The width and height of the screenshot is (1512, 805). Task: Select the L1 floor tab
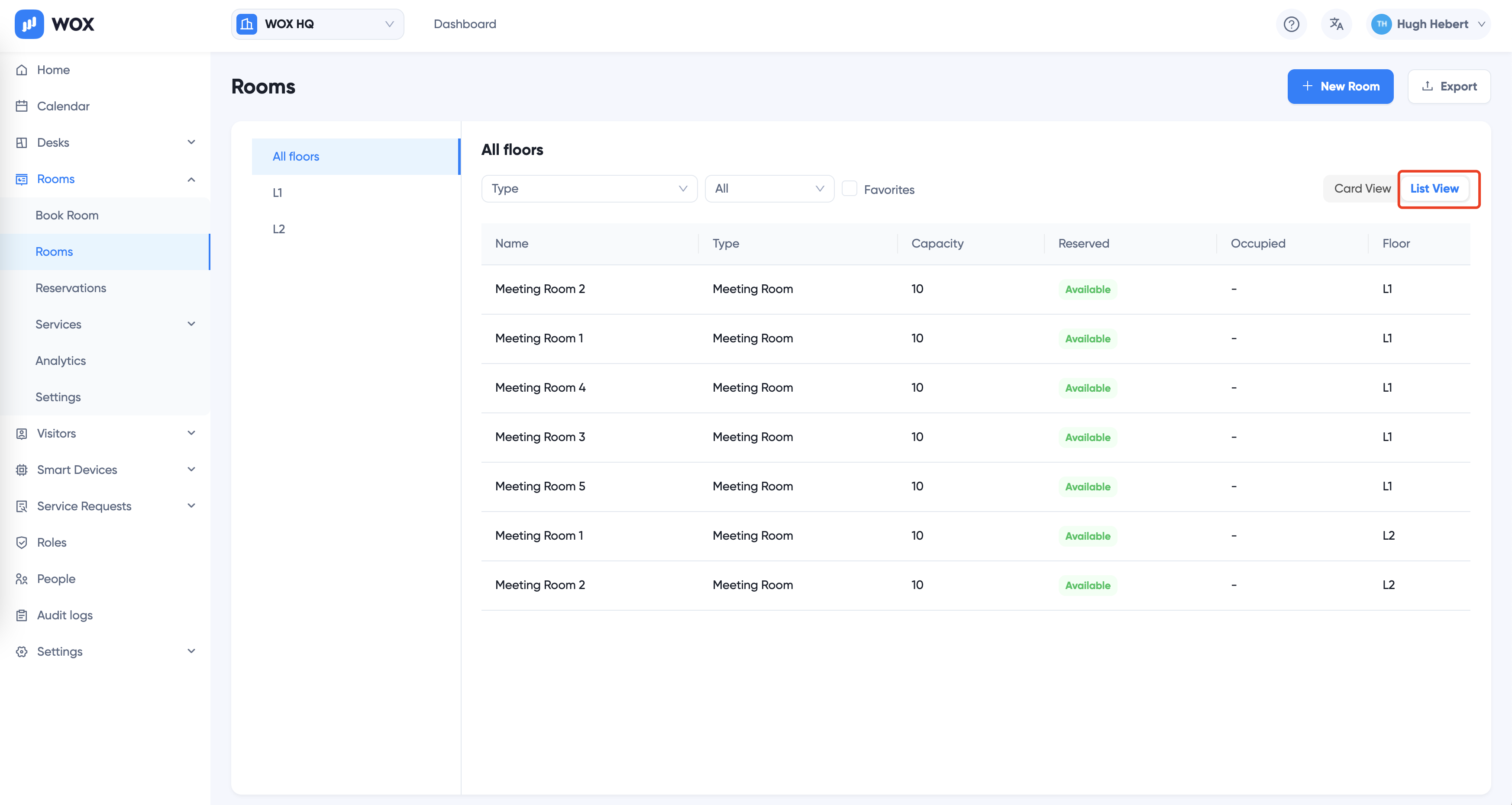(355, 193)
